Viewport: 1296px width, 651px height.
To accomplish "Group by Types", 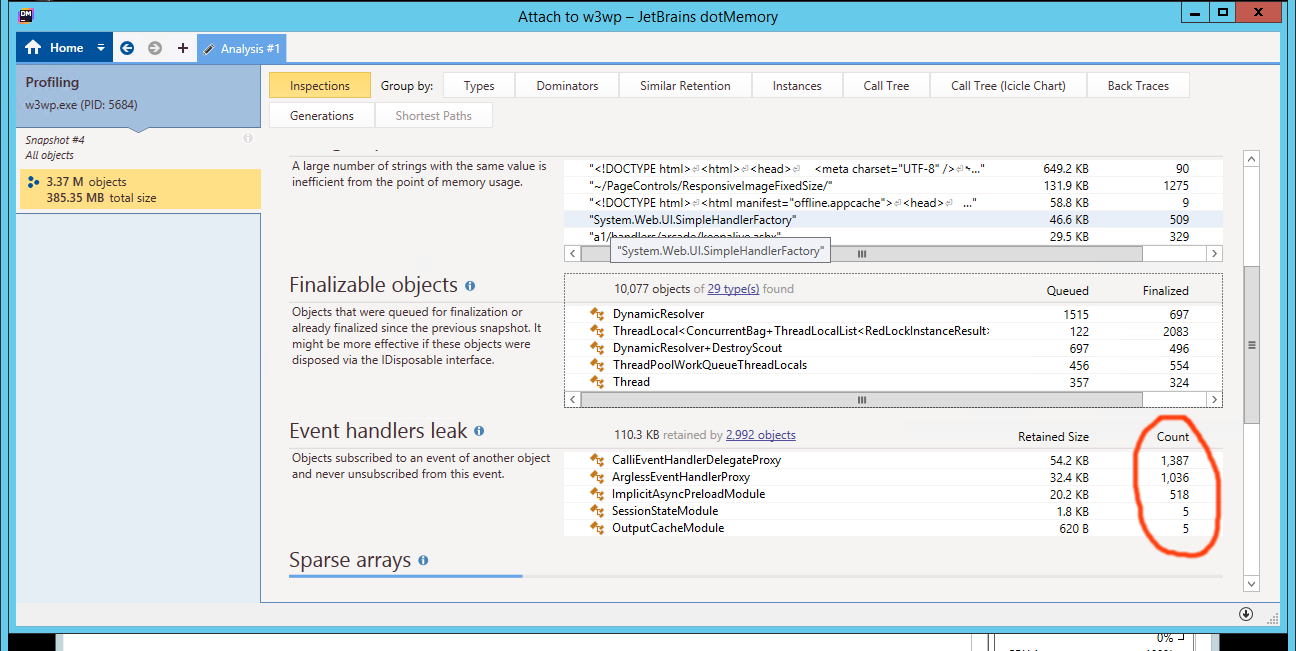I will (x=479, y=86).
